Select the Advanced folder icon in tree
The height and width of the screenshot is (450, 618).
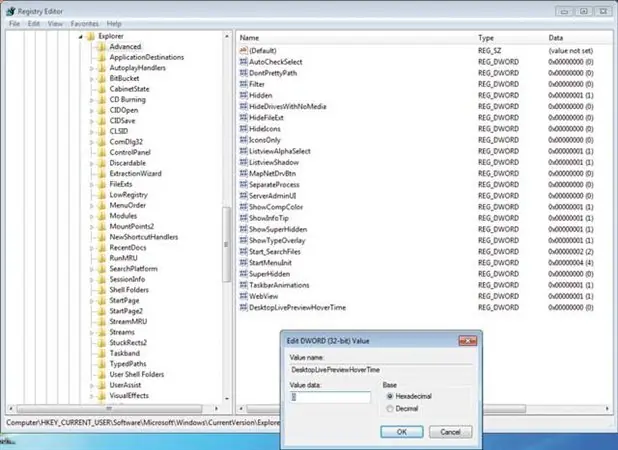(x=102, y=46)
